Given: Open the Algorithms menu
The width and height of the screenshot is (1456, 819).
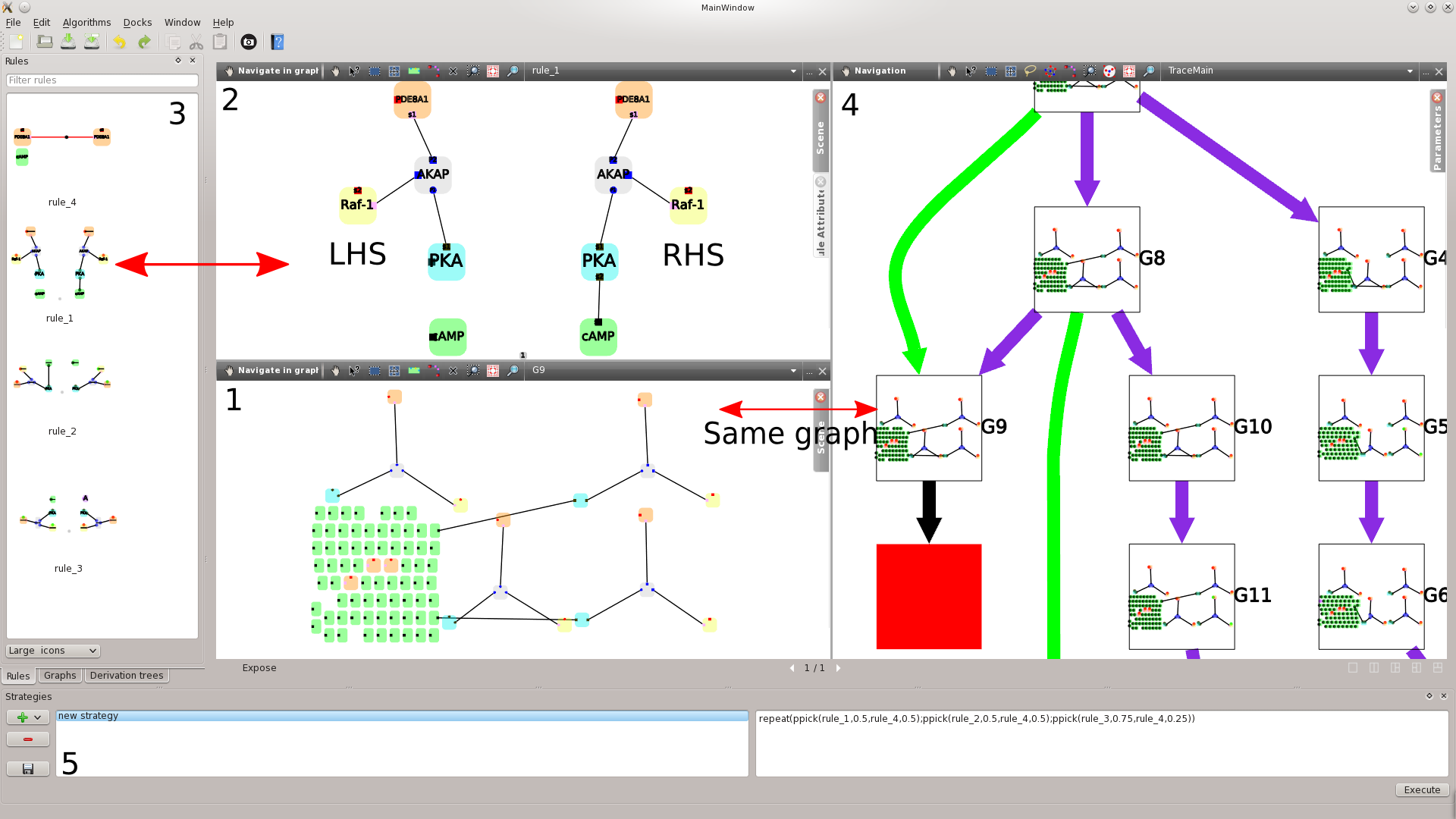Looking at the screenshot, I should (86, 23).
